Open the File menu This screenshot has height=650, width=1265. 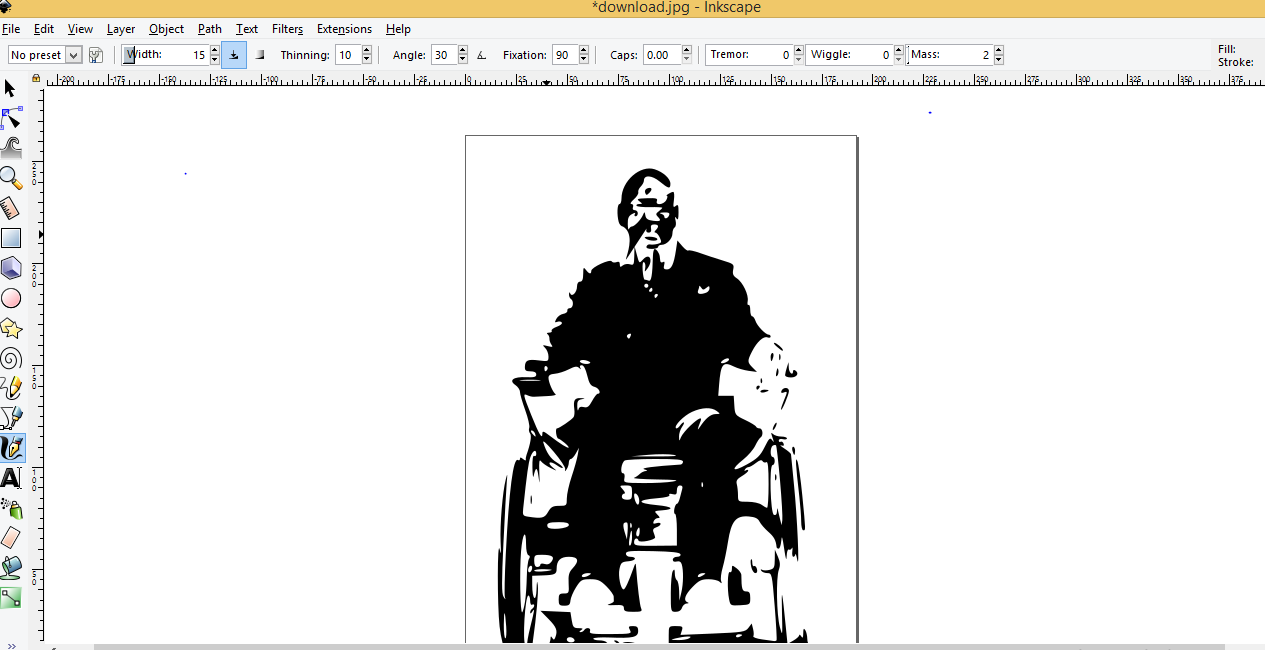pyautogui.click(x=11, y=29)
